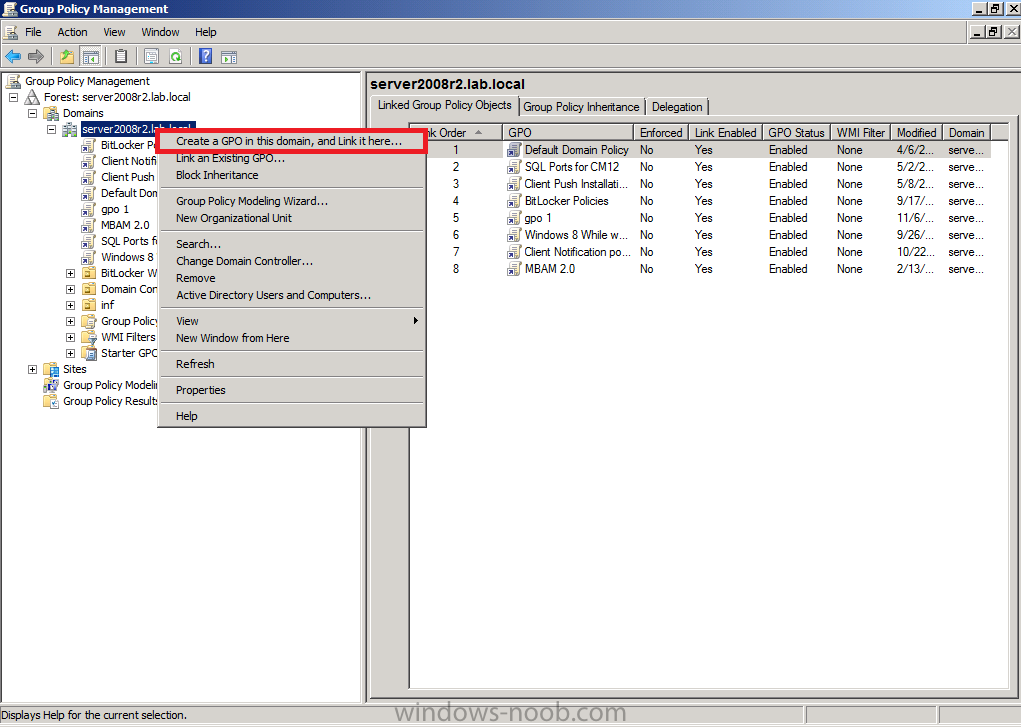The width and height of the screenshot is (1021, 727).
Task: Sort by the WMI Filter column header
Action: 861,133
